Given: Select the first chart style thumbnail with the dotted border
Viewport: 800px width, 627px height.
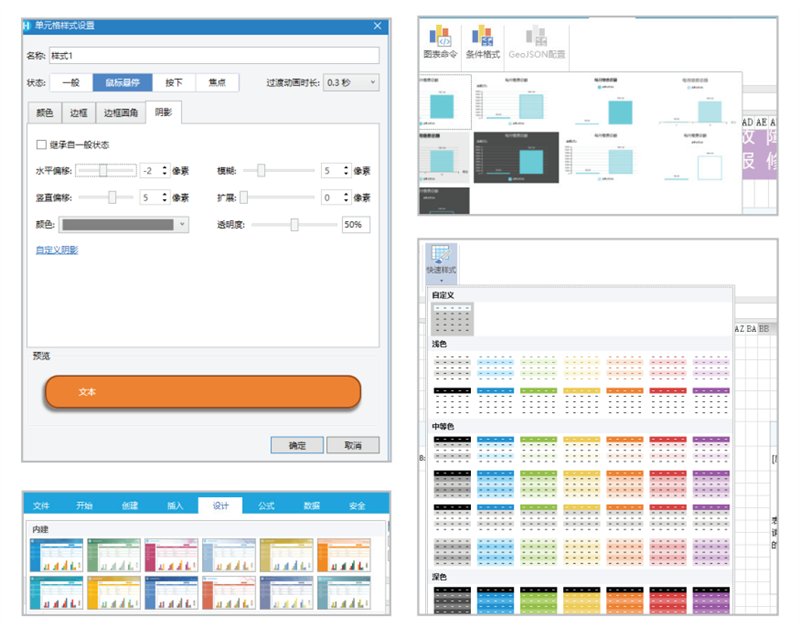Looking at the screenshot, I should 445,102.
